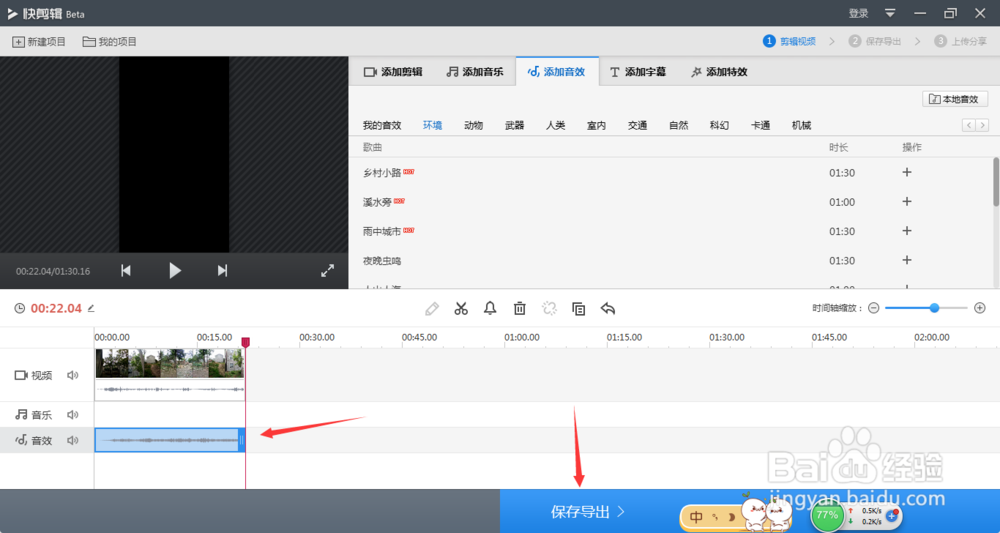Jump to next frame in preview
Image resolution: width=1000 pixels, height=533 pixels.
[x=222, y=271]
